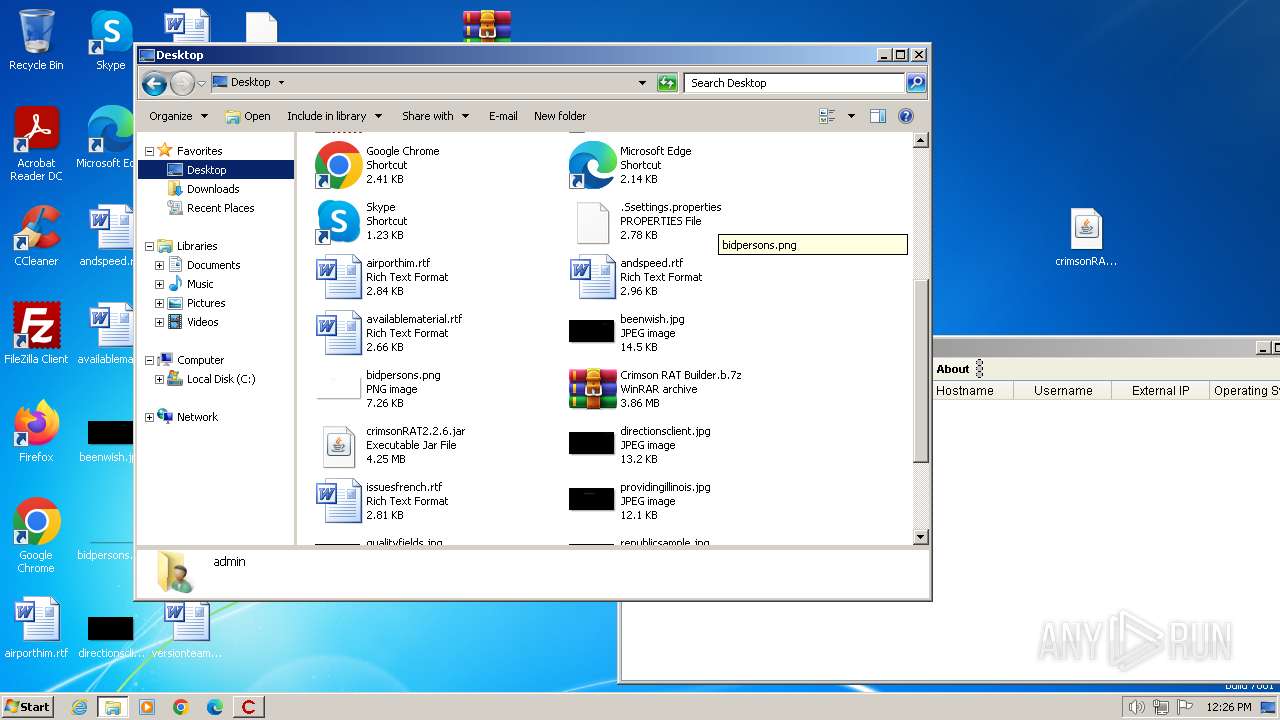1280x720 pixels.
Task: Click Explorer Back navigation button
Action: [154, 83]
